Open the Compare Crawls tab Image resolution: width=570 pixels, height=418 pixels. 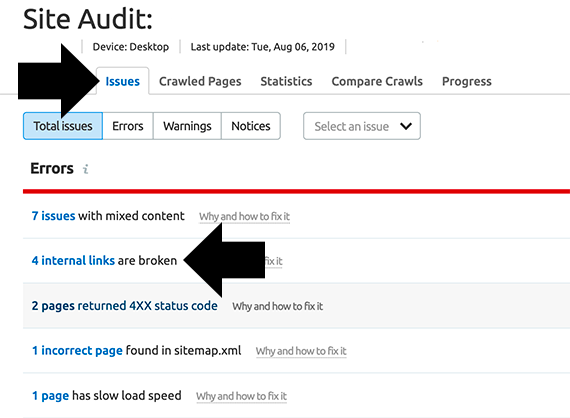377,81
